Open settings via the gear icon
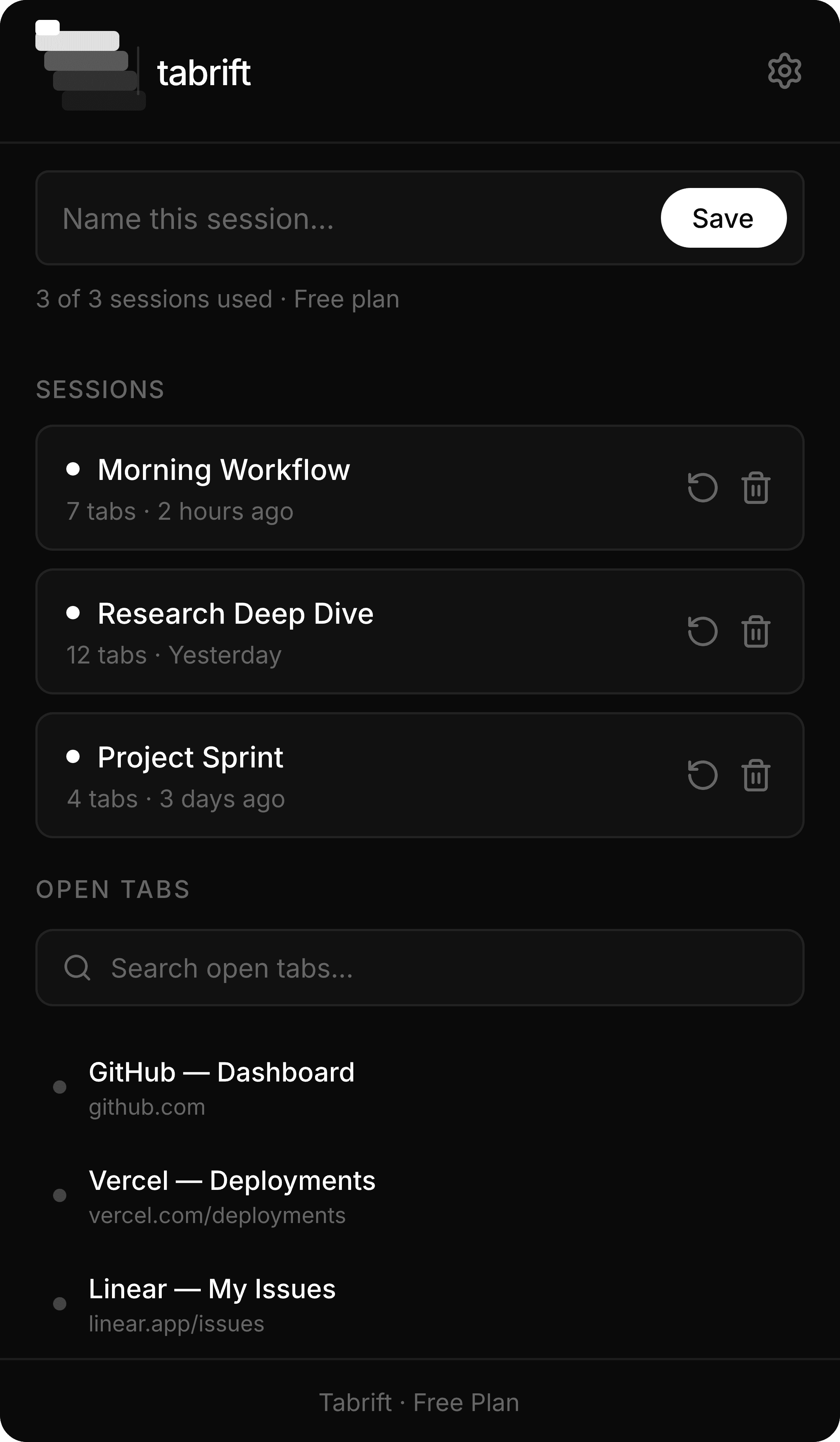The height and width of the screenshot is (1442, 840). tap(784, 71)
